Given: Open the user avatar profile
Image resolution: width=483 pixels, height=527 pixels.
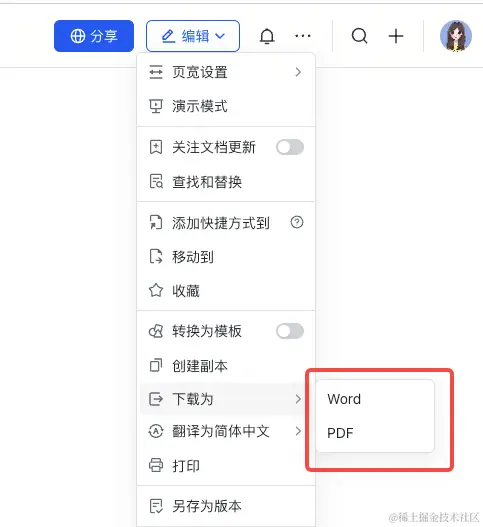Looking at the screenshot, I should pos(456,36).
